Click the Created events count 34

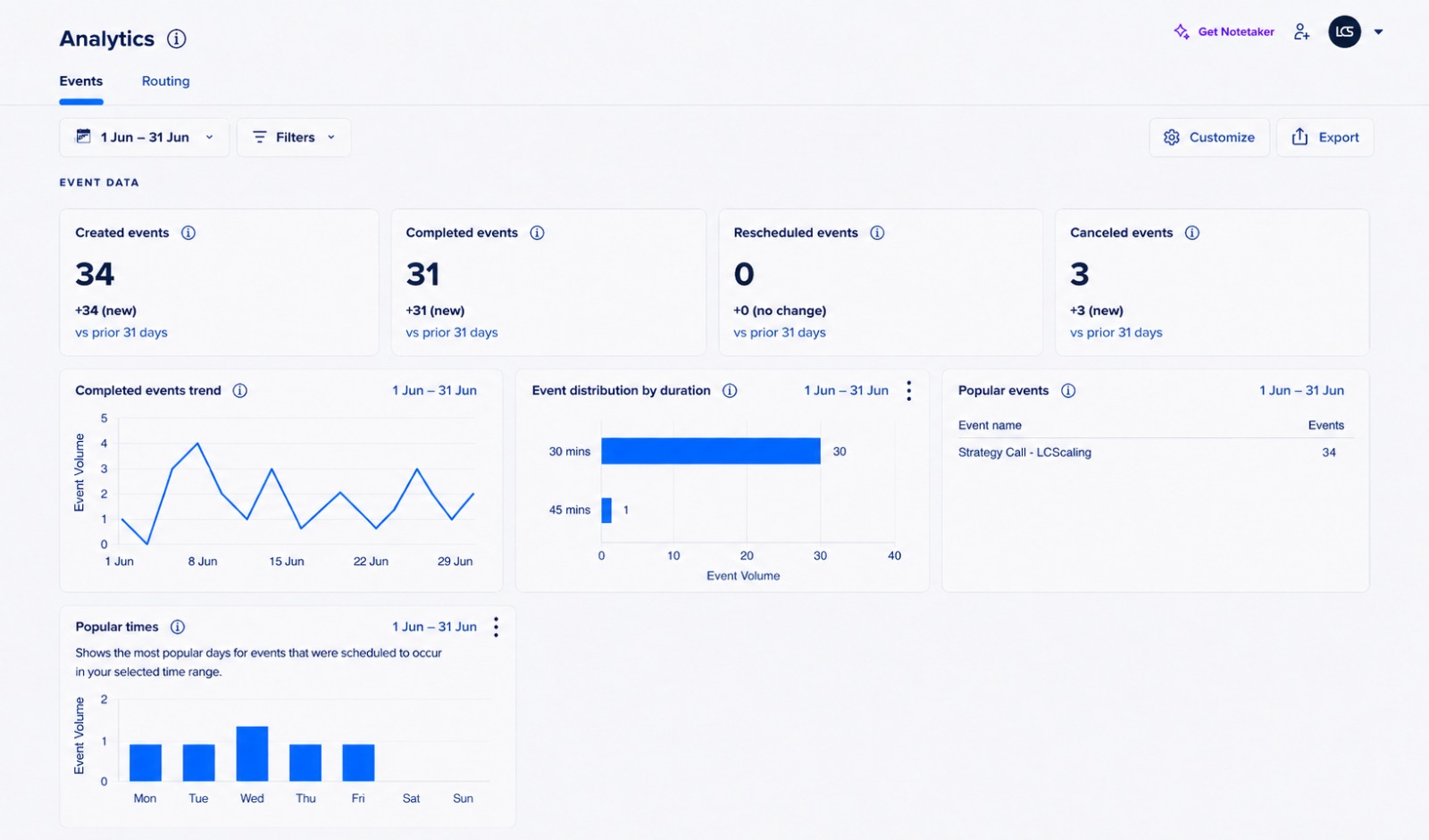(95, 274)
